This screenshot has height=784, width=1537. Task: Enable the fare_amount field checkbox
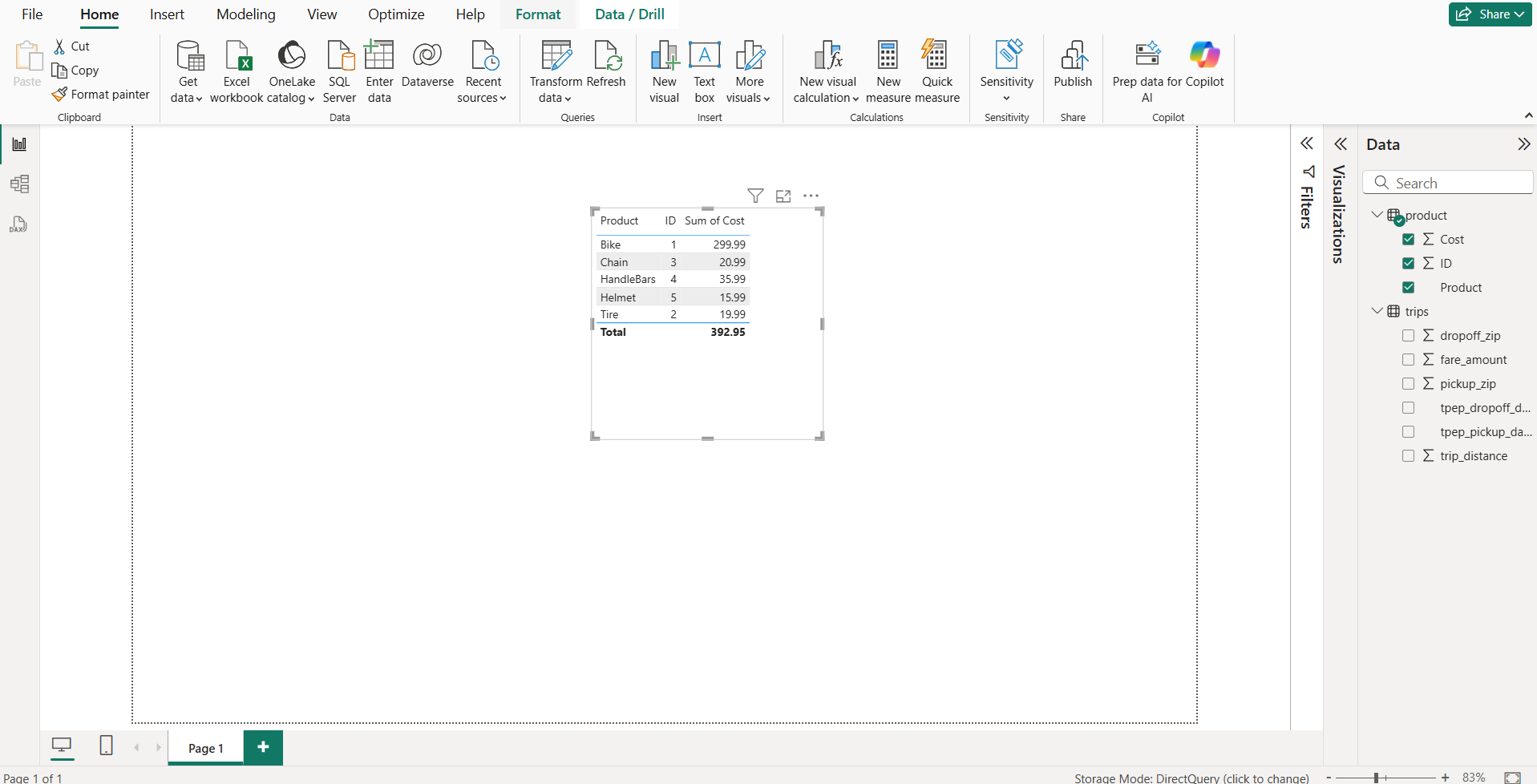pos(1408,360)
